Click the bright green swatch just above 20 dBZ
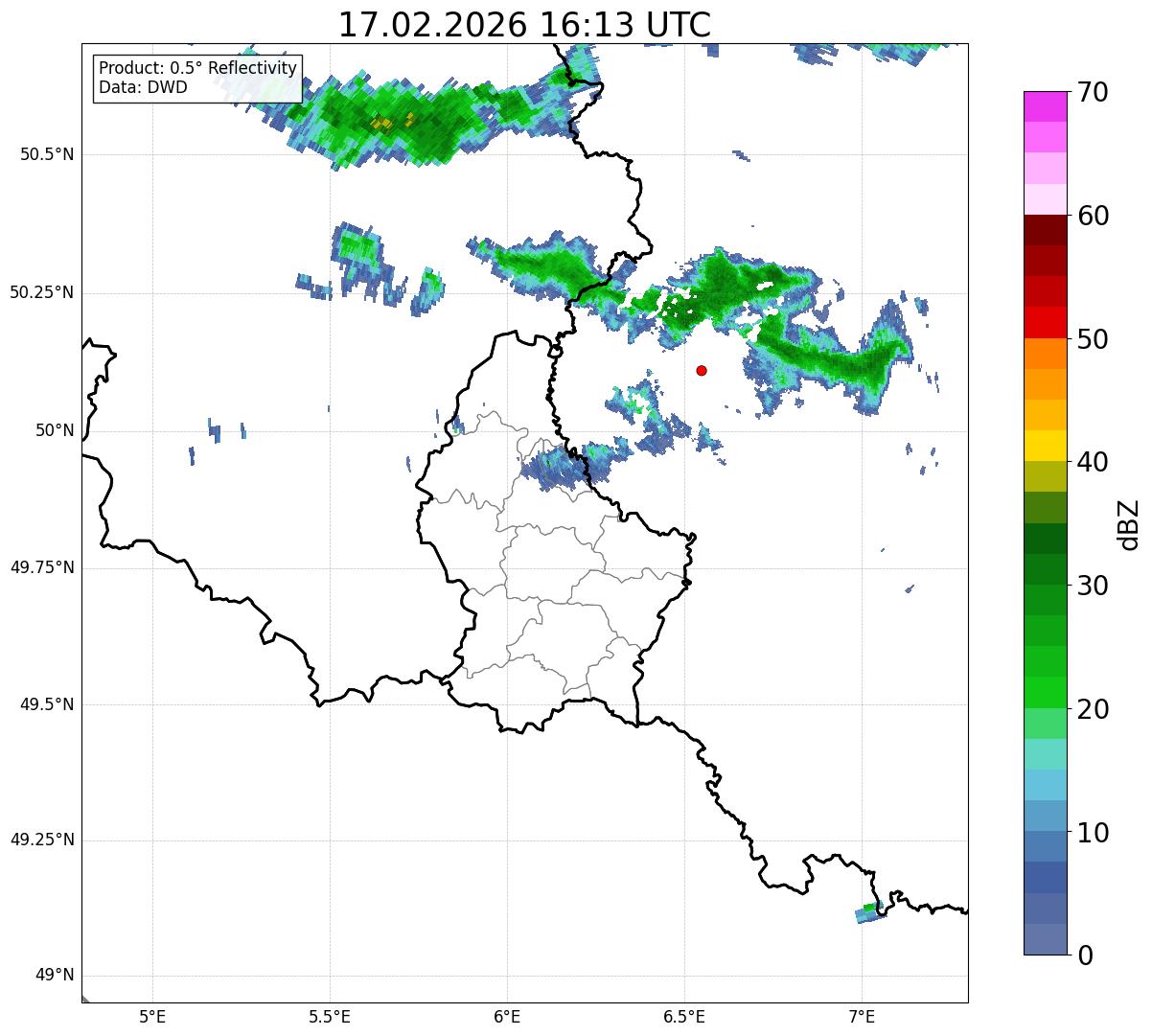The height and width of the screenshot is (1036, 1152). tap(1045, 693)
